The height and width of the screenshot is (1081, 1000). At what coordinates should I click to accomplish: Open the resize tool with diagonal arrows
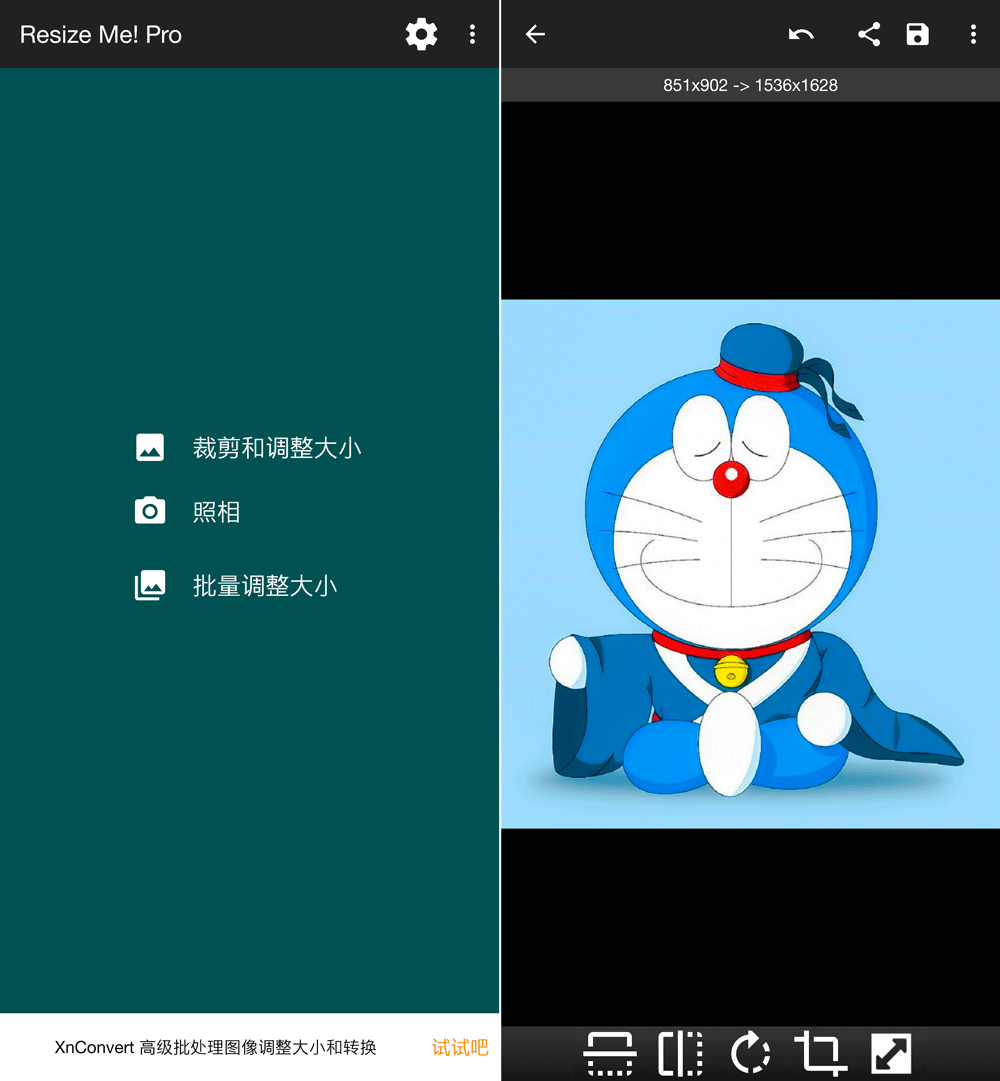click(890, 1053)
